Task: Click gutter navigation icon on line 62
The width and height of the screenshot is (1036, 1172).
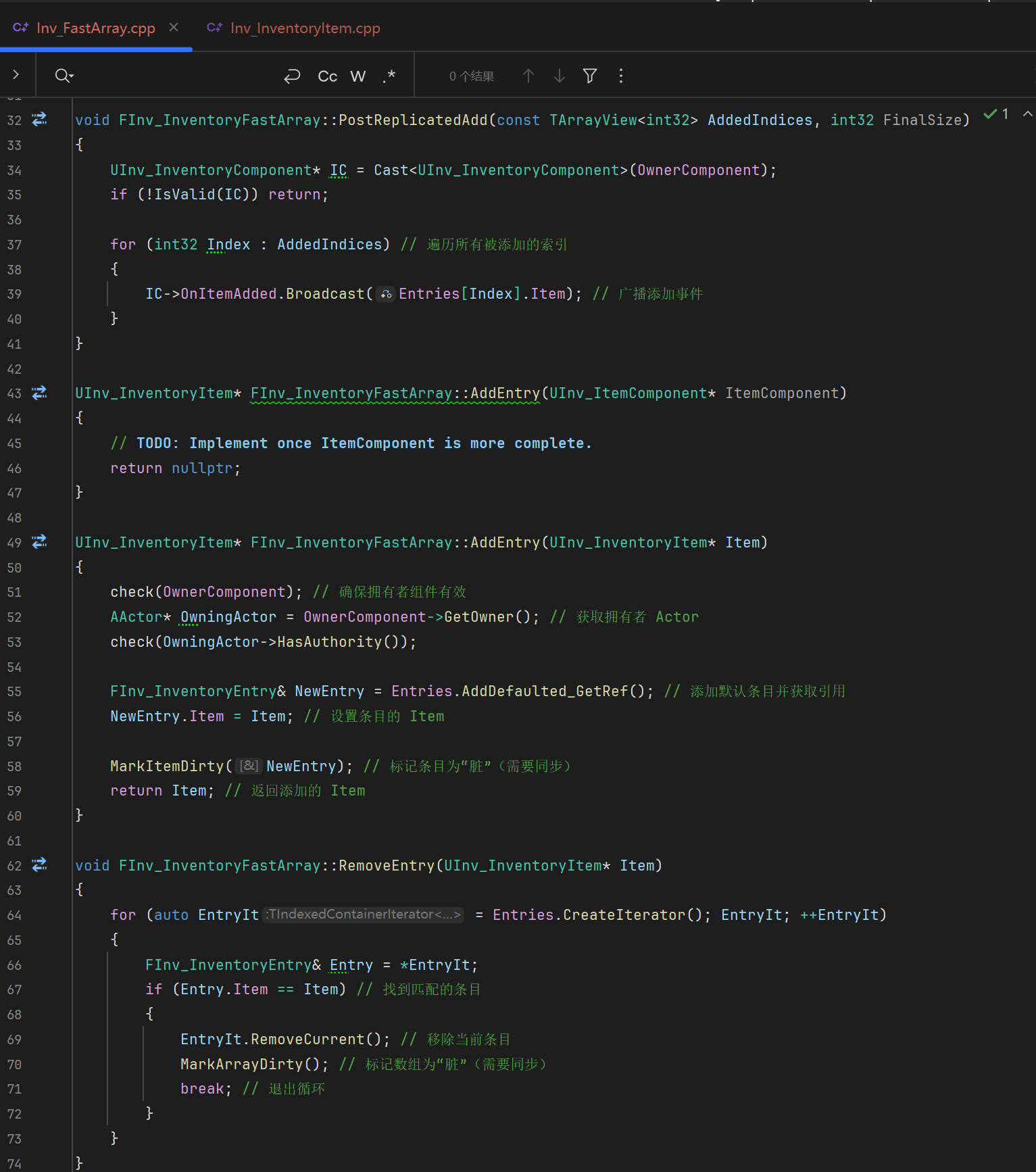Action: point(40,865)
